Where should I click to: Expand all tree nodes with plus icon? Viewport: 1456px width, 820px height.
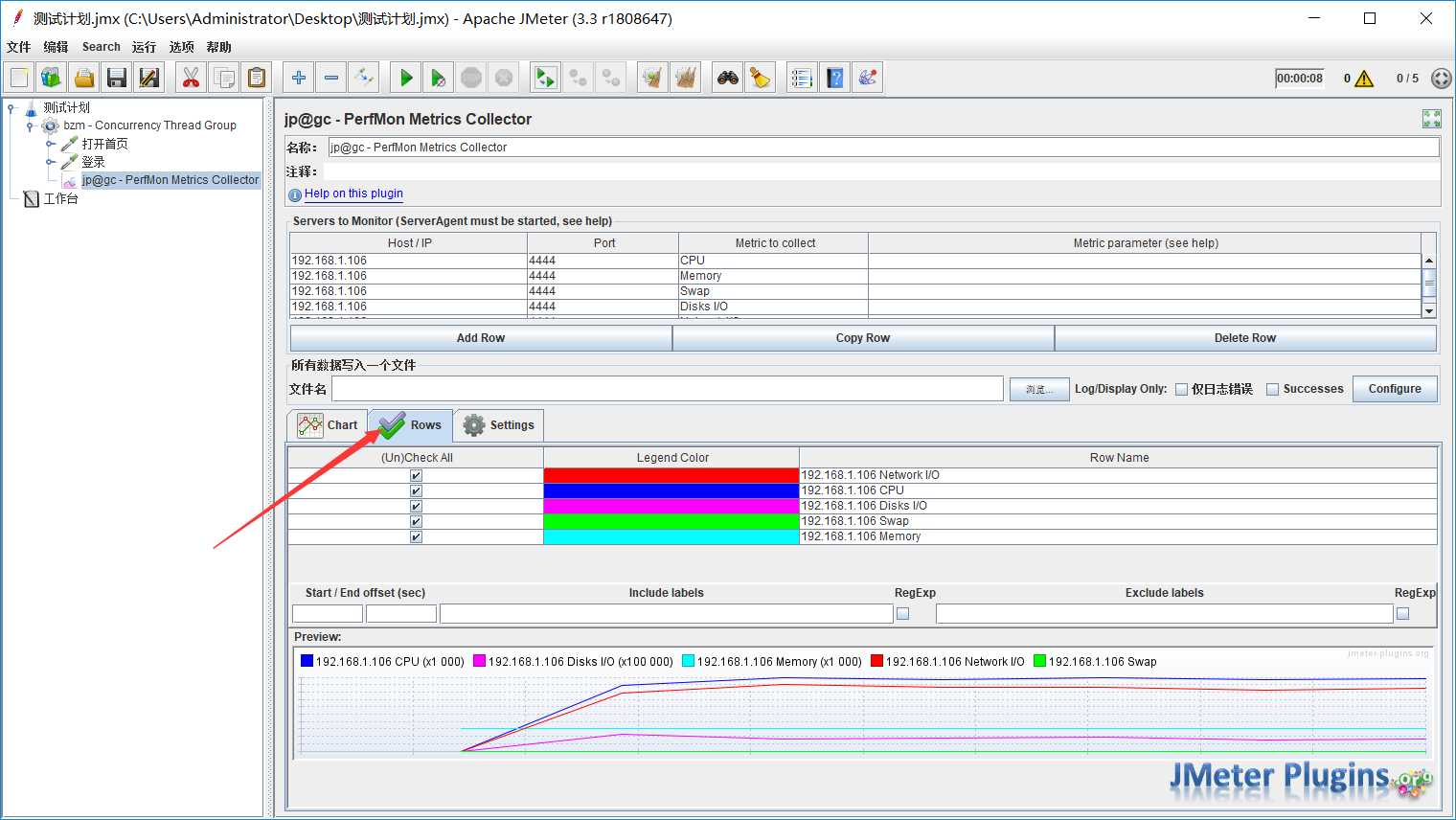tap(299, 78)
